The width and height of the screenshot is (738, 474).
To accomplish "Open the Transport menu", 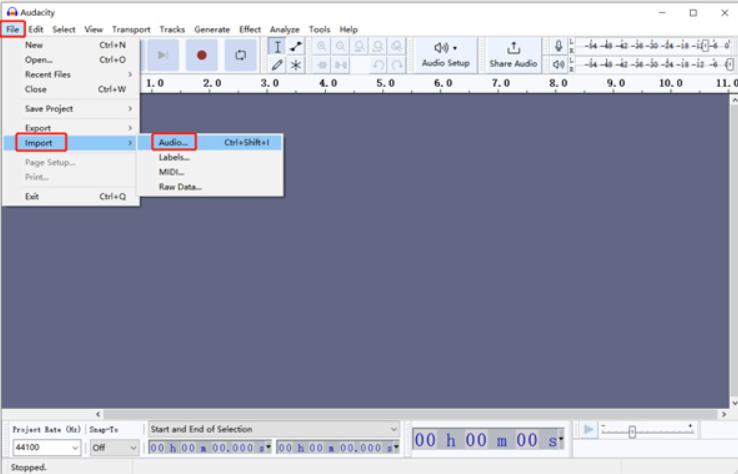I will tap(131, 29).
